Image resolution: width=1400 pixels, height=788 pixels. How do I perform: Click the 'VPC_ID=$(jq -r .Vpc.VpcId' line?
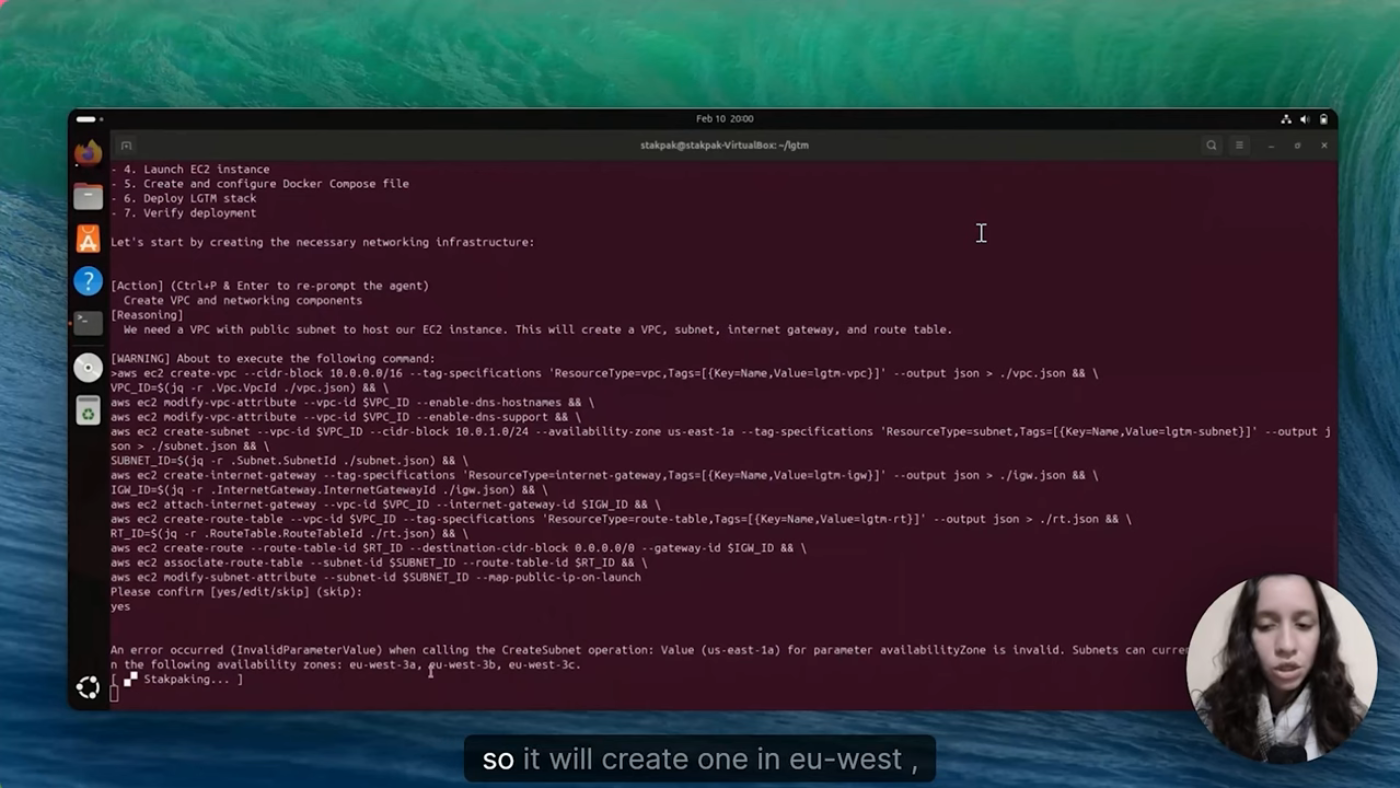[x=250, y=388]
